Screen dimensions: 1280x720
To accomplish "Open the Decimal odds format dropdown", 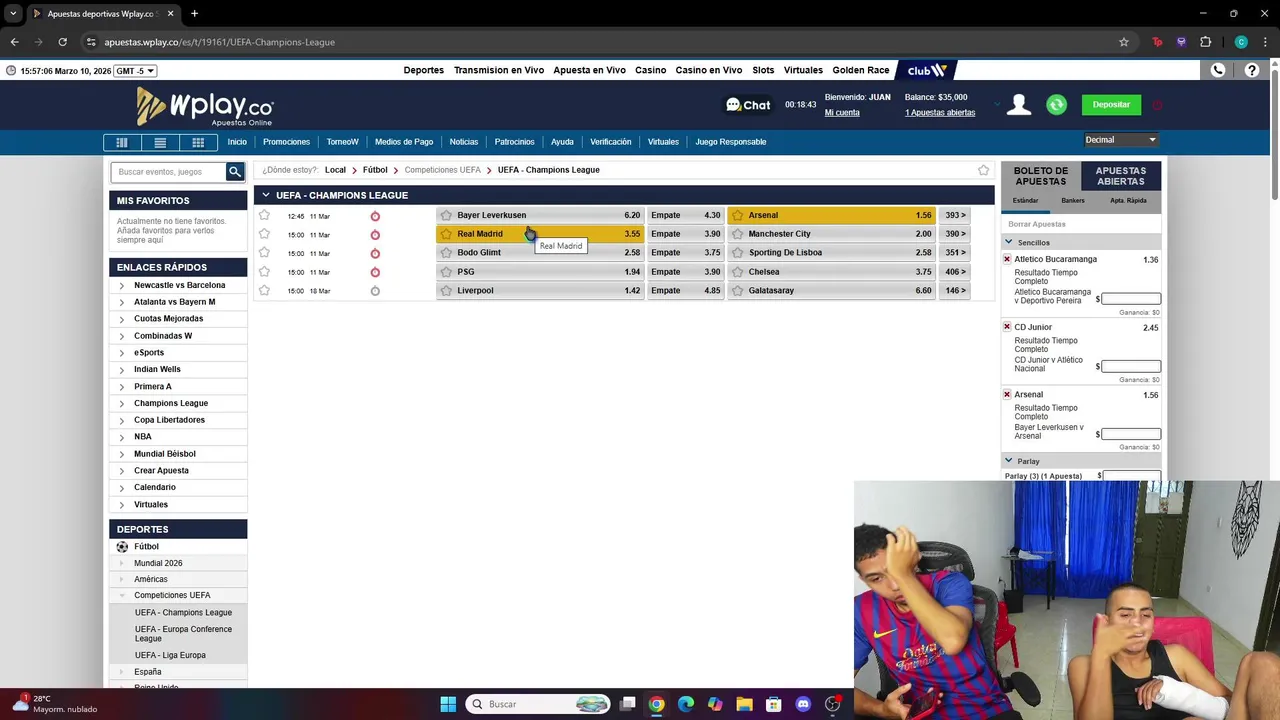I will click(1121, 140).
